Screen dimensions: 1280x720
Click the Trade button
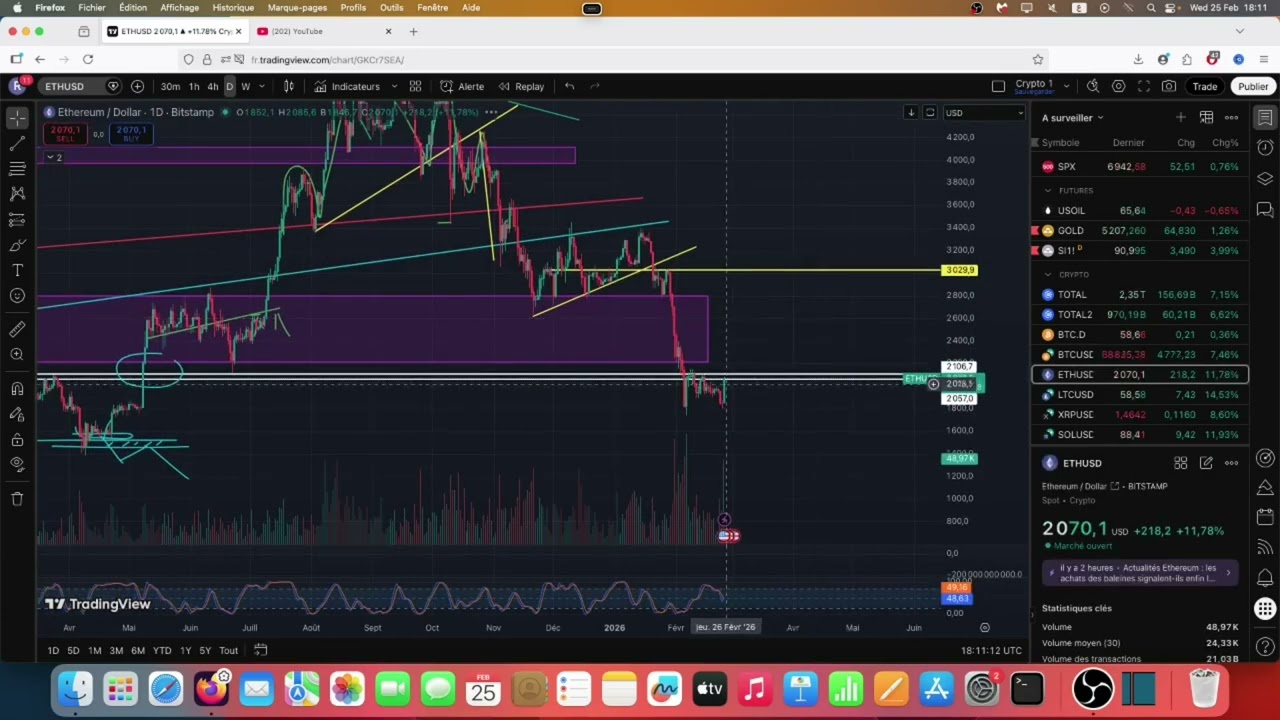(1204, 86)
